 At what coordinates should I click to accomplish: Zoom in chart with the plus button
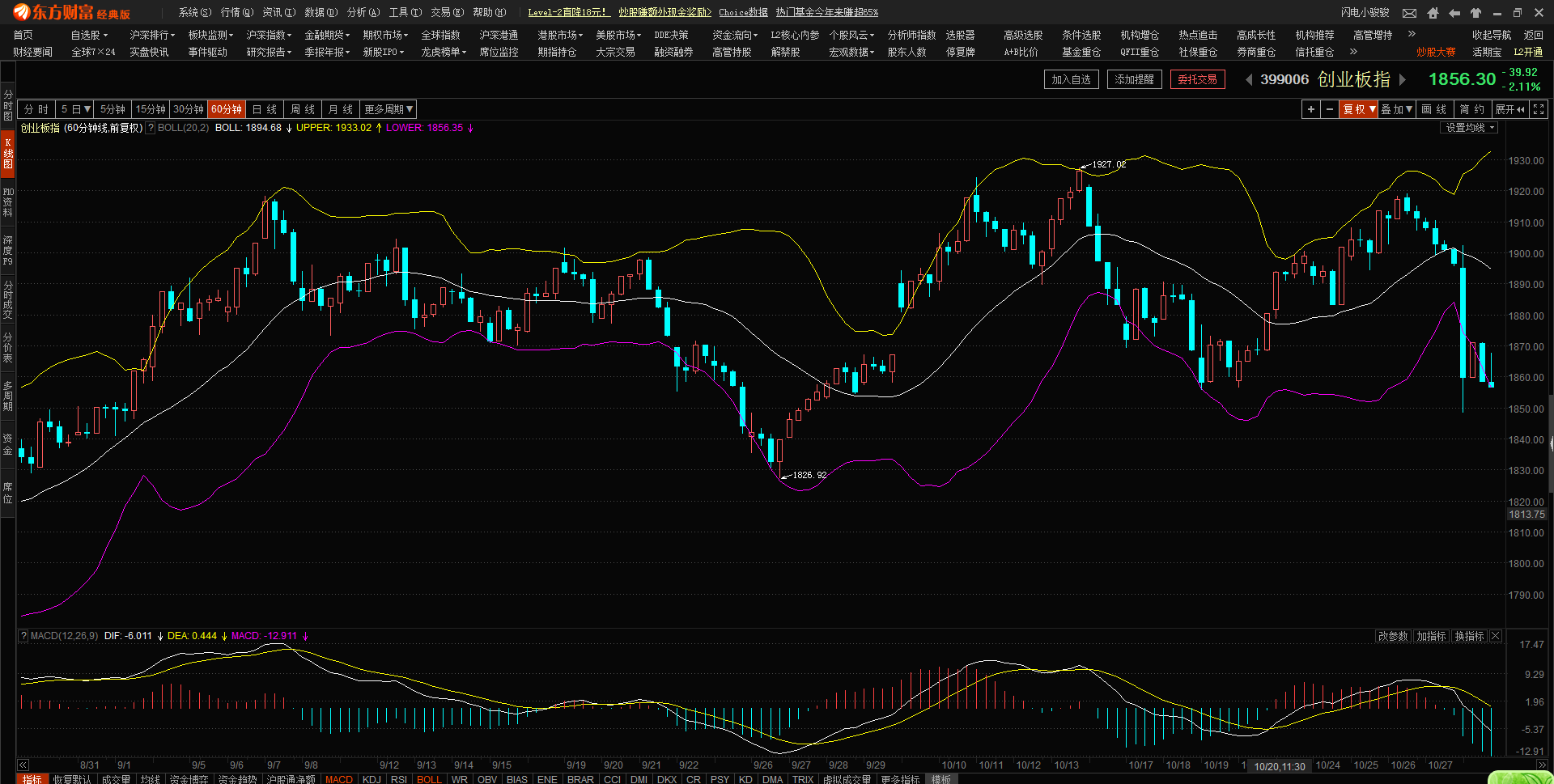point(1311,109)
